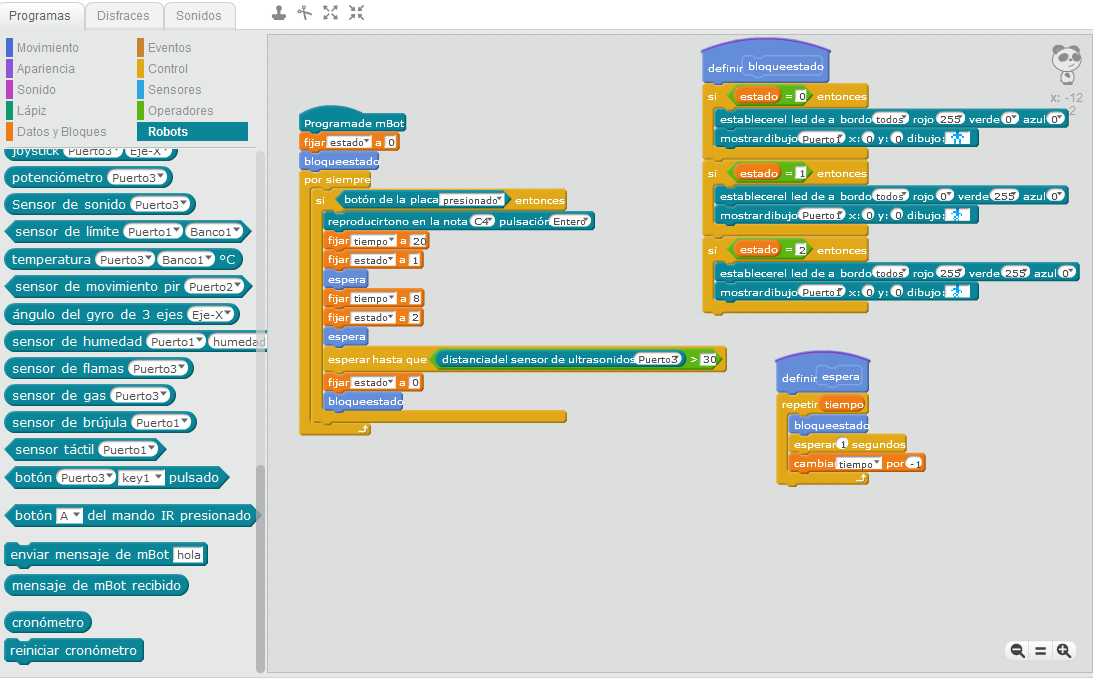Open letter dropdown on mando IR block
The image size is (1093, 679).
click(70, 516)
